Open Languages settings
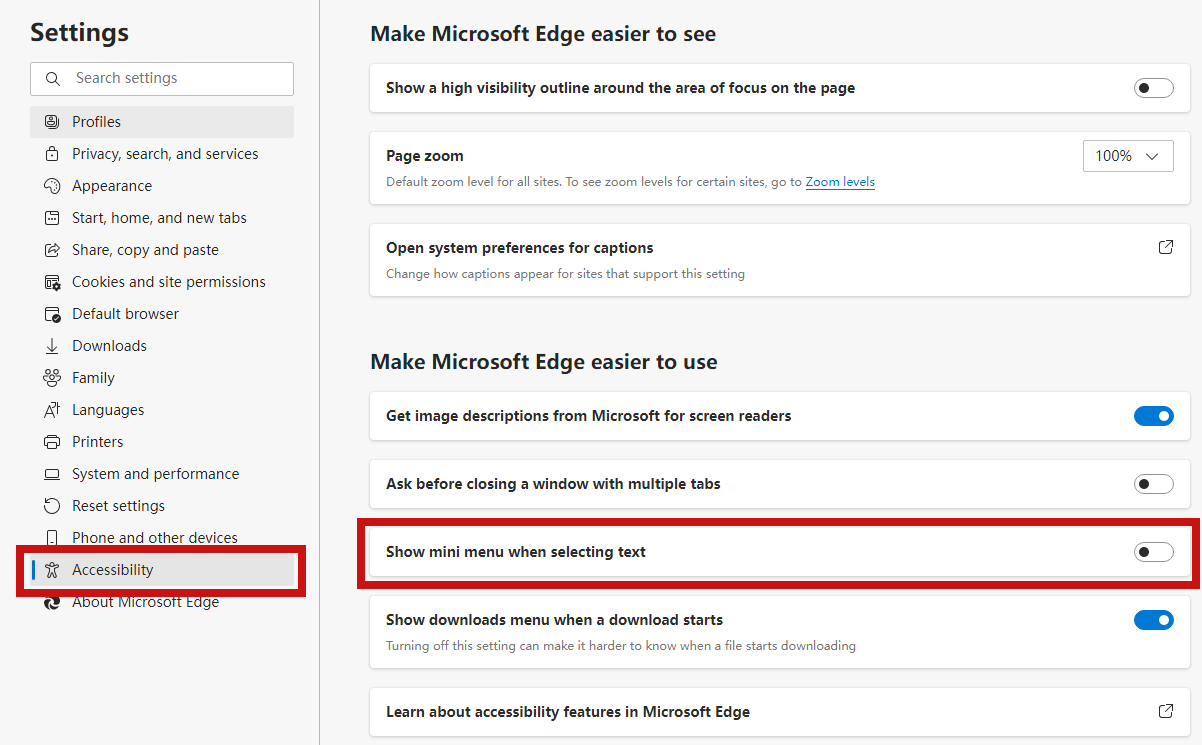 click(x=162, y=410)
